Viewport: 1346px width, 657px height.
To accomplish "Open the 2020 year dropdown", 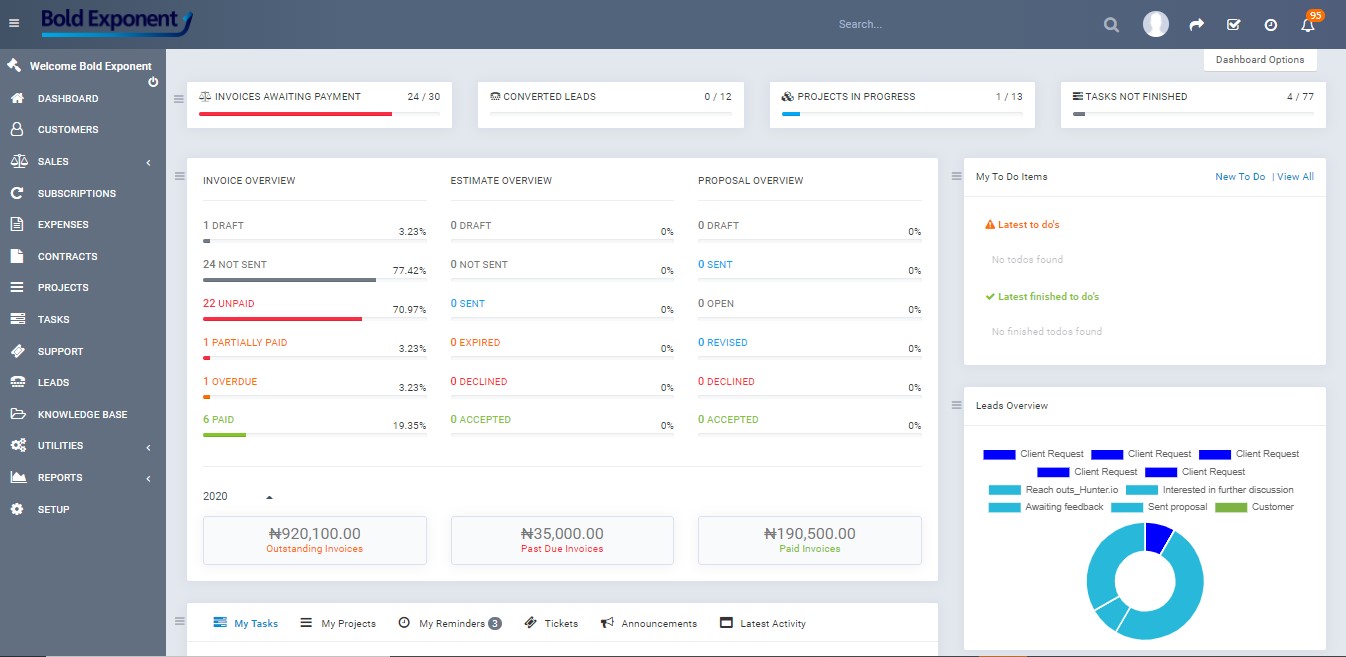I will click(x=238, y=496).
